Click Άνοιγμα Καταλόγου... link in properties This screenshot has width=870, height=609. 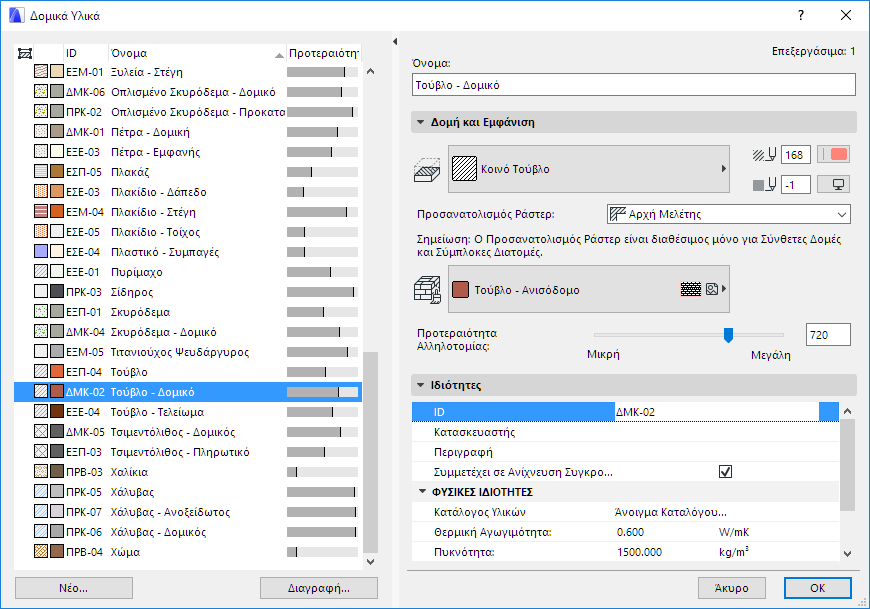671,512
